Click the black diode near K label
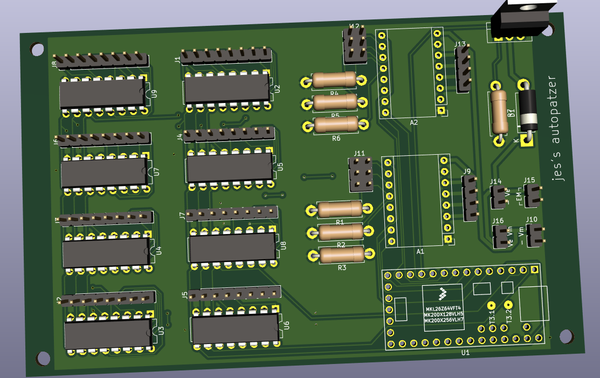Viewport: 600px width, 378px height. pyautogui.click(x=527, y=112)
